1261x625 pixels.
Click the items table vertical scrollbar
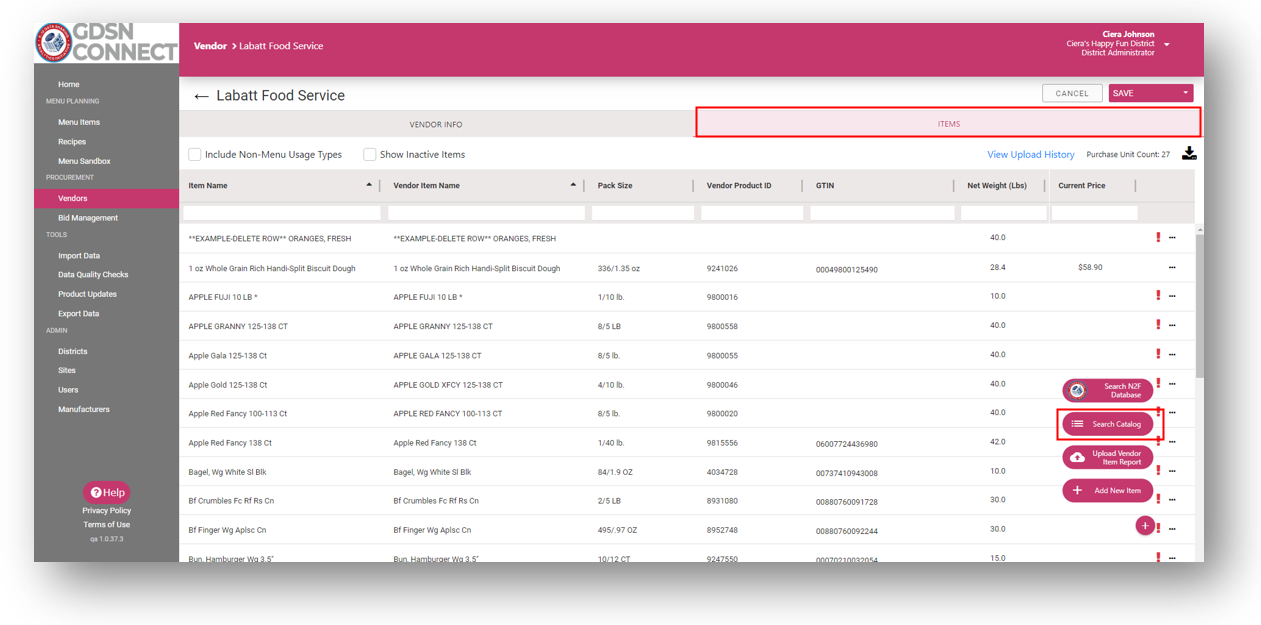coord(1199,305)
